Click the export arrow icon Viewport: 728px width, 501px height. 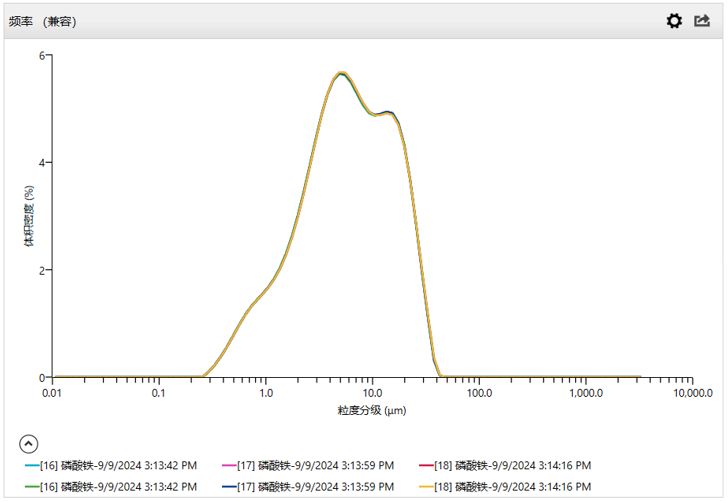[702, 21]
